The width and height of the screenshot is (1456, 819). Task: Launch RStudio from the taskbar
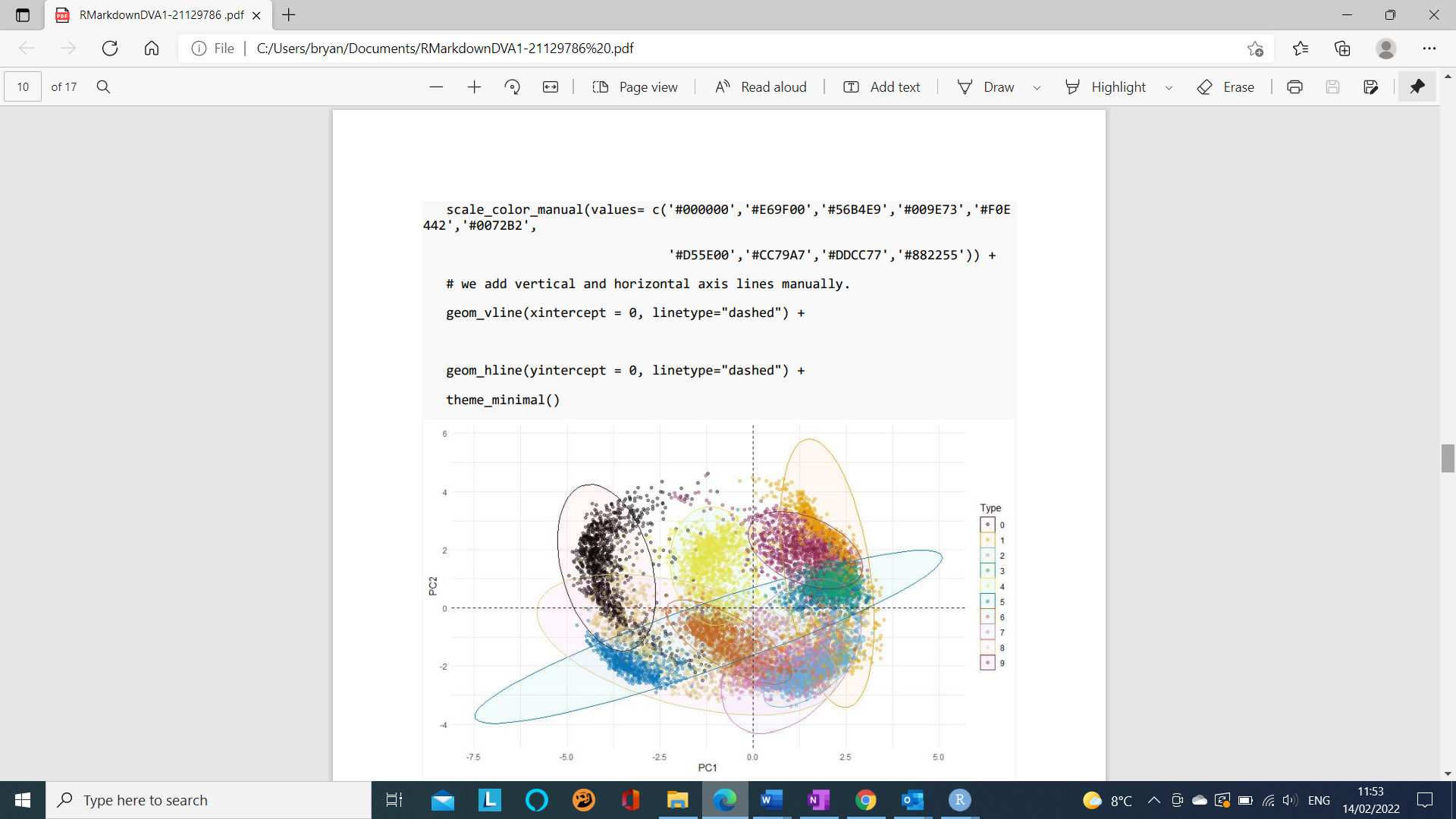point(960,800)
